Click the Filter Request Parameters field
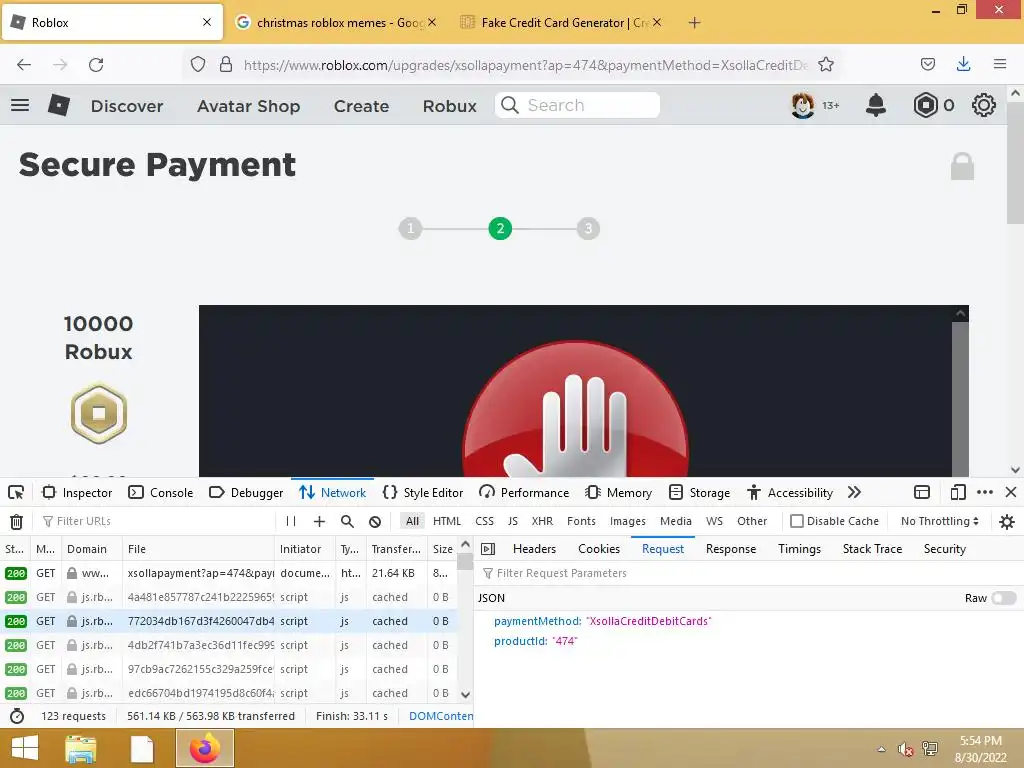Viewport: 1024px width, 768px height. 748,573
